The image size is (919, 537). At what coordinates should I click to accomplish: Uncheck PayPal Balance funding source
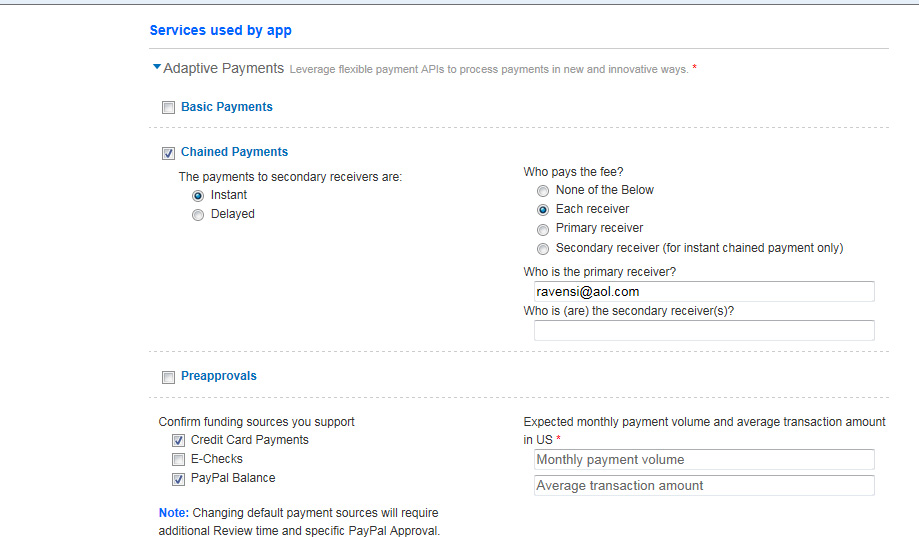tap(178, 479)
